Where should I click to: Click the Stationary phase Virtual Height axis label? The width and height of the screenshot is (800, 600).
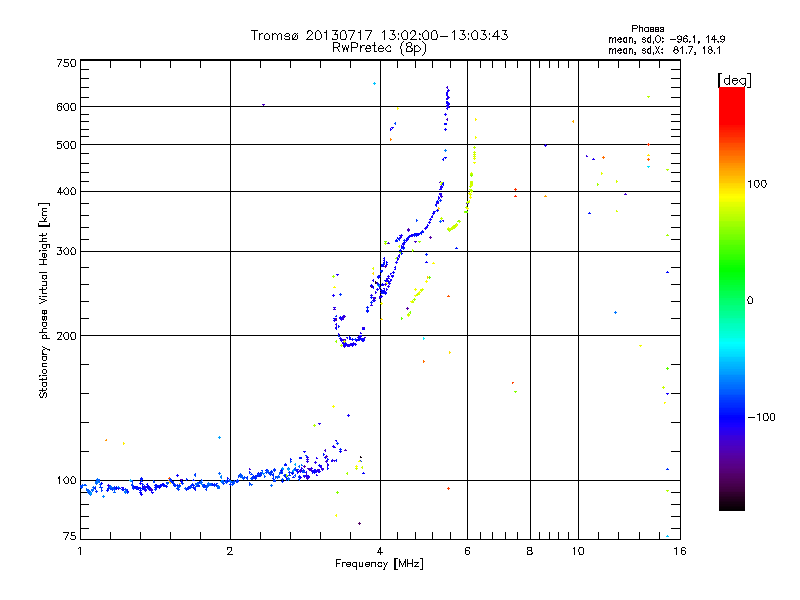click(x=44, y=300)
